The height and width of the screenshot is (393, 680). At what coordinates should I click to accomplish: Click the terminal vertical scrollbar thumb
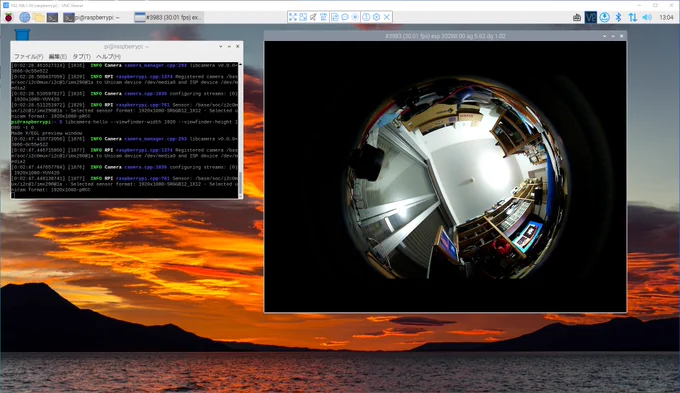[x=240, y=184]
